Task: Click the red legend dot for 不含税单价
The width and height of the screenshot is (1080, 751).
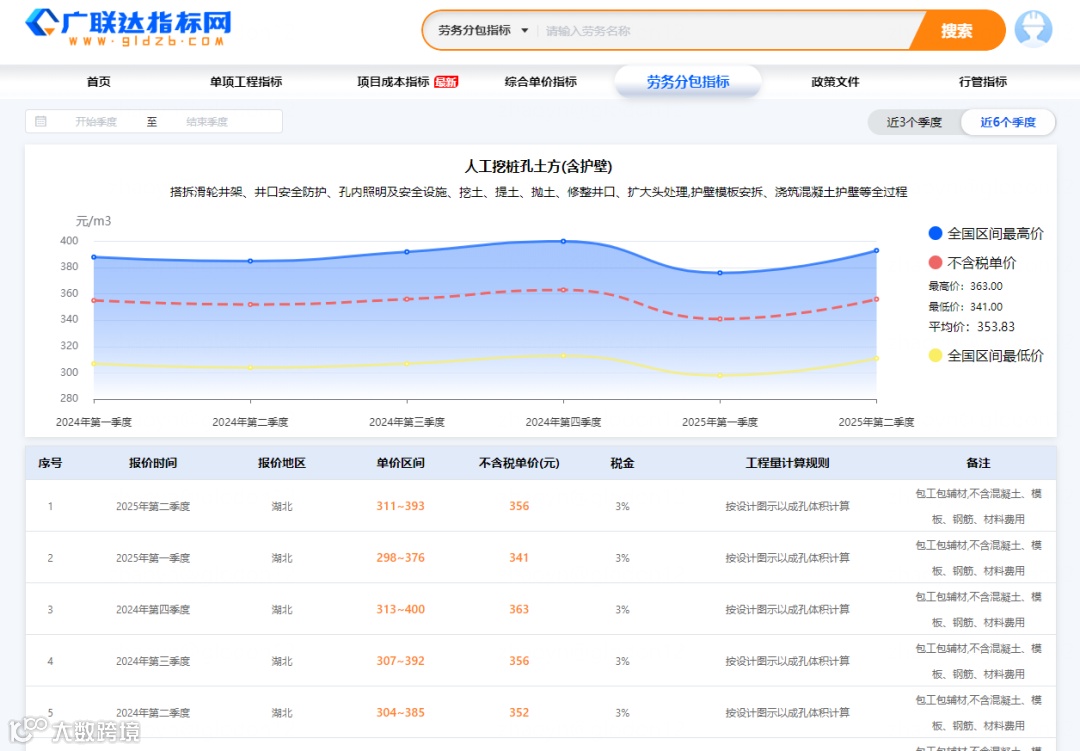Action: (x=935, y=263)
